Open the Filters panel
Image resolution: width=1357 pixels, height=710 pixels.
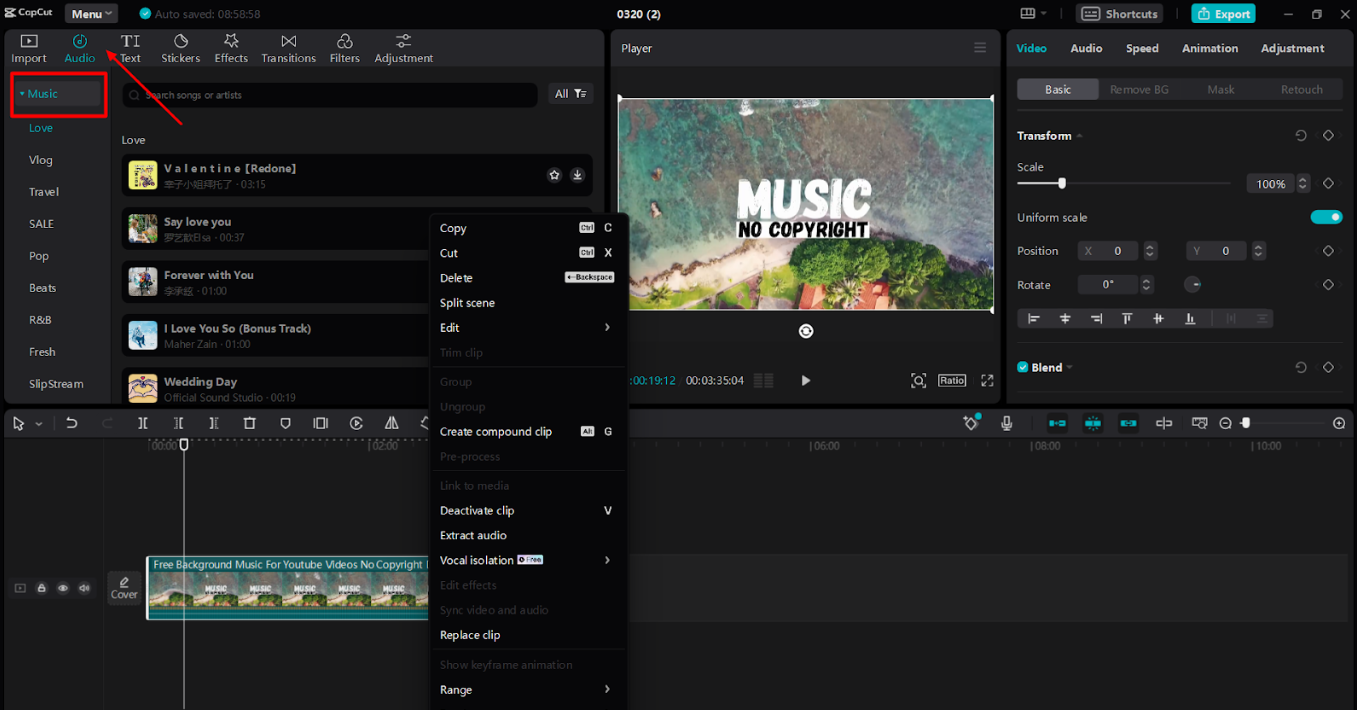click(345, 48)
